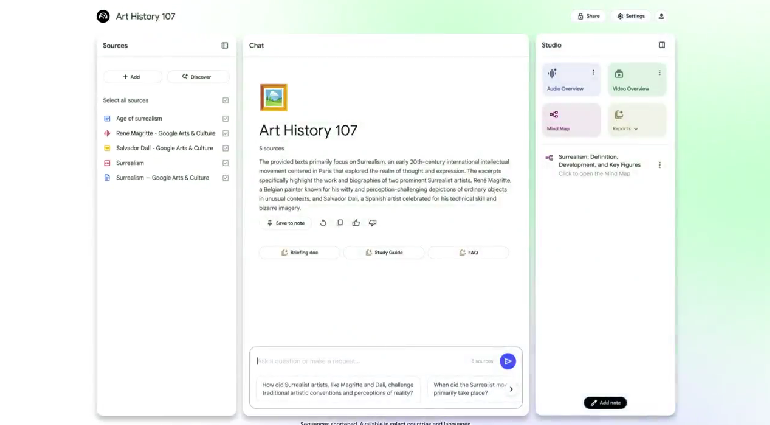Image resolution: width=770 pixels, height=425 pixels.
Task: Show next suggested question chevron
Action: point(511,389)
